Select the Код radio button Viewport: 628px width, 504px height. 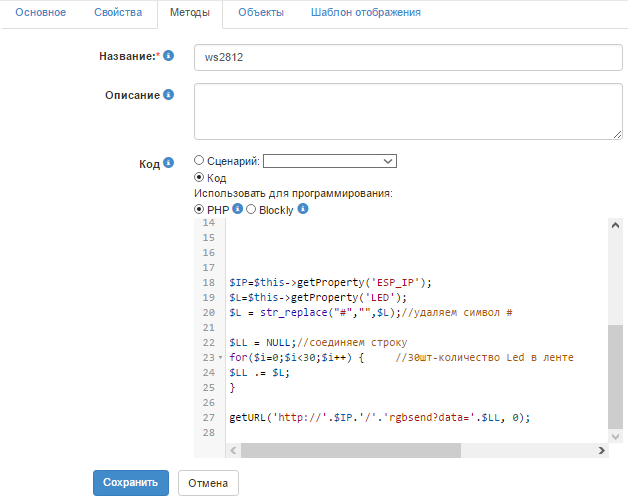tap(199, 177)
